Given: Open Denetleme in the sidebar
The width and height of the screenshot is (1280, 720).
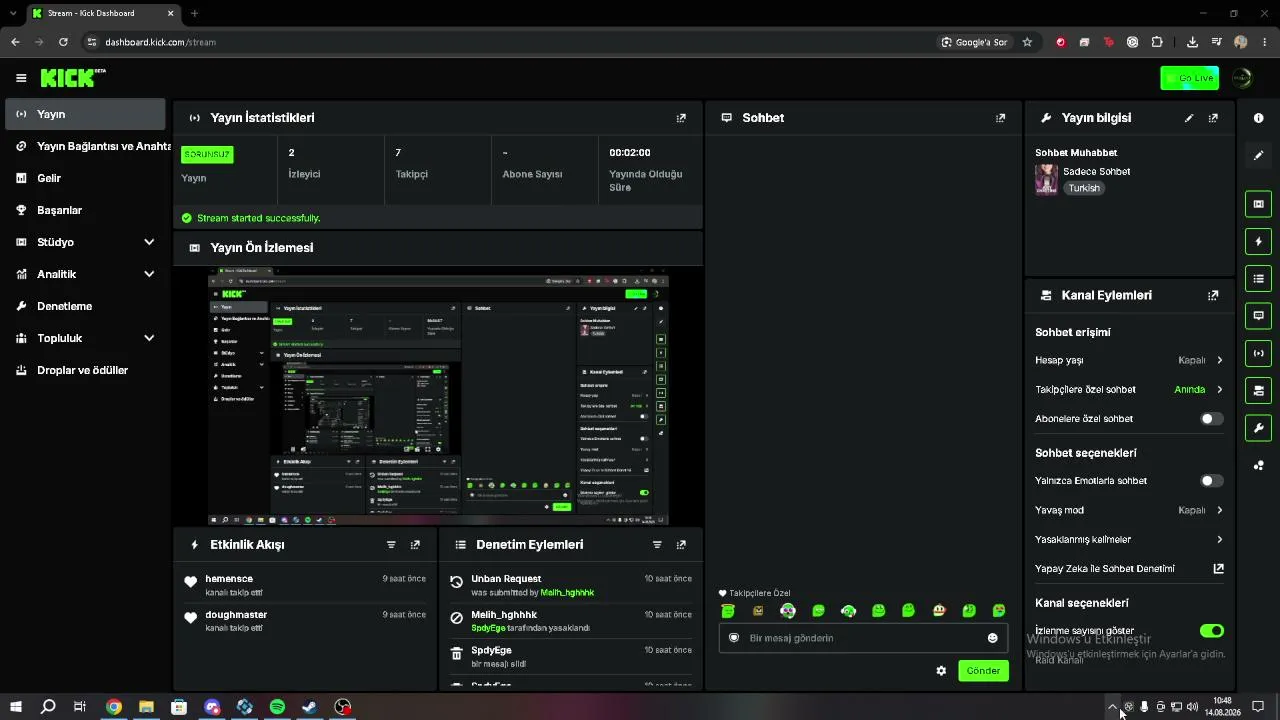Looking at the screenshot, I should tap(85, 306).
